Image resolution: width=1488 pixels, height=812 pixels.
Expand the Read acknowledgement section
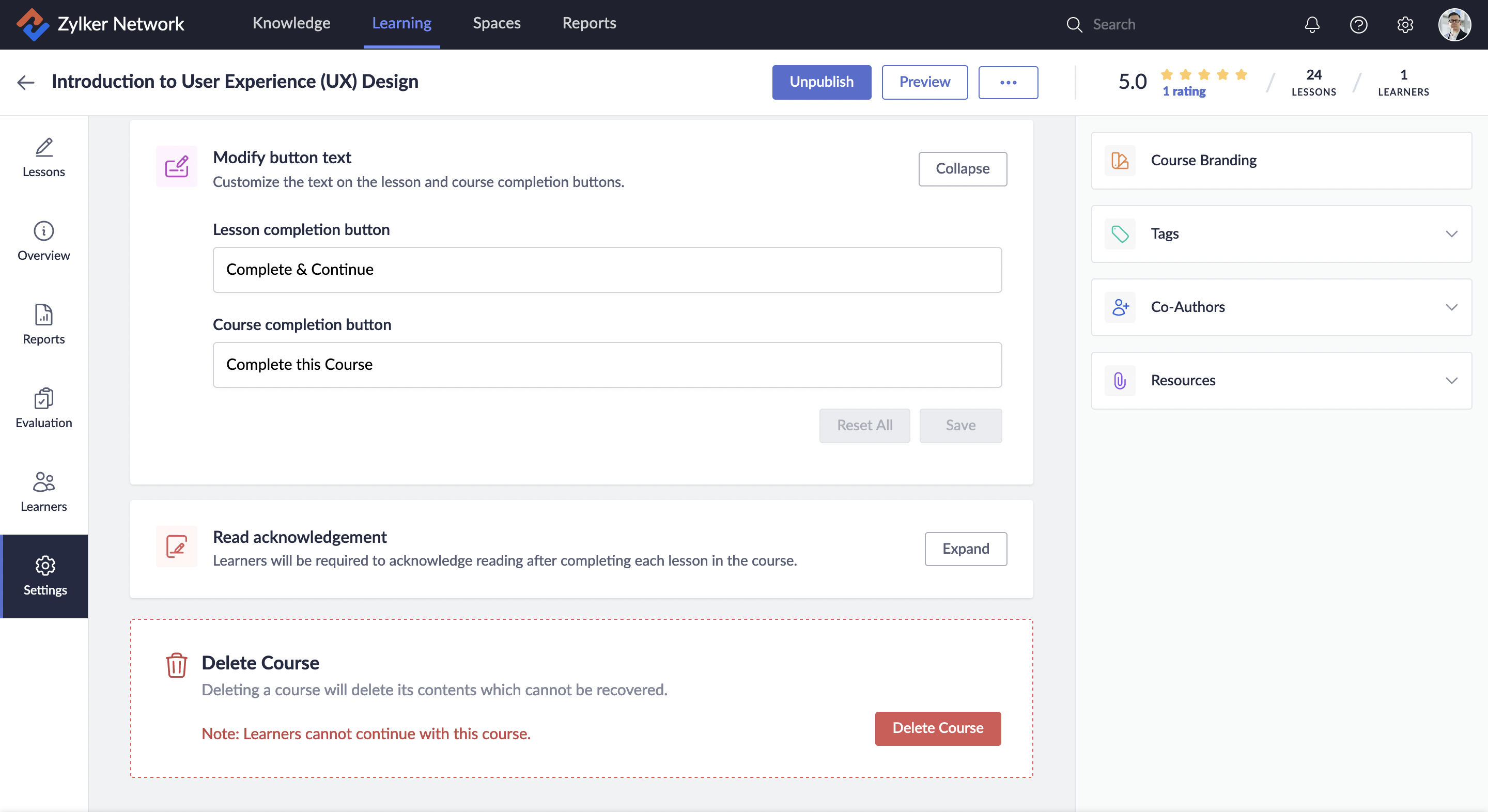[x=965, y=549]
